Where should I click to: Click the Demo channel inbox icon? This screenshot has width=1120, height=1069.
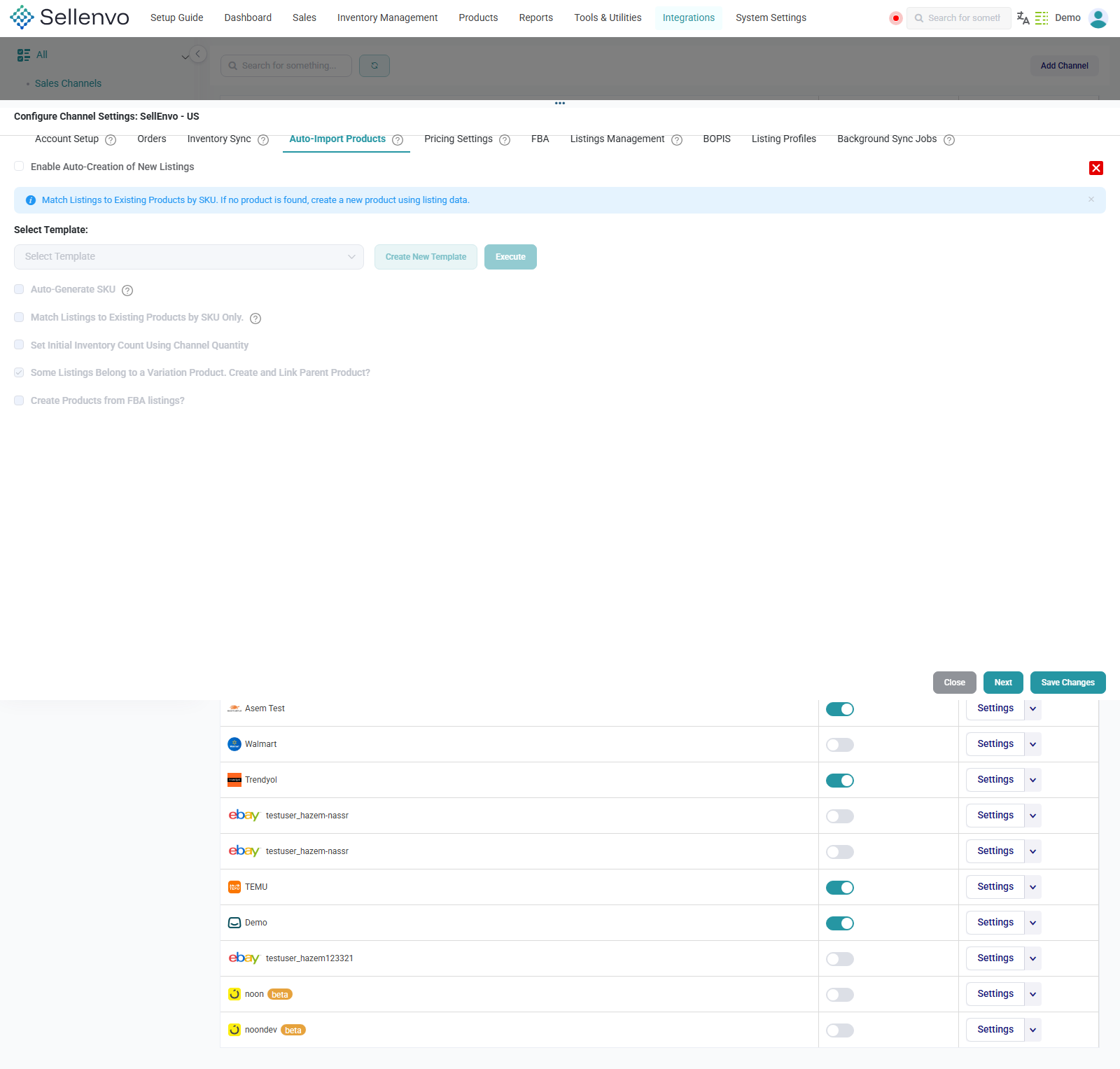[234, 923]
